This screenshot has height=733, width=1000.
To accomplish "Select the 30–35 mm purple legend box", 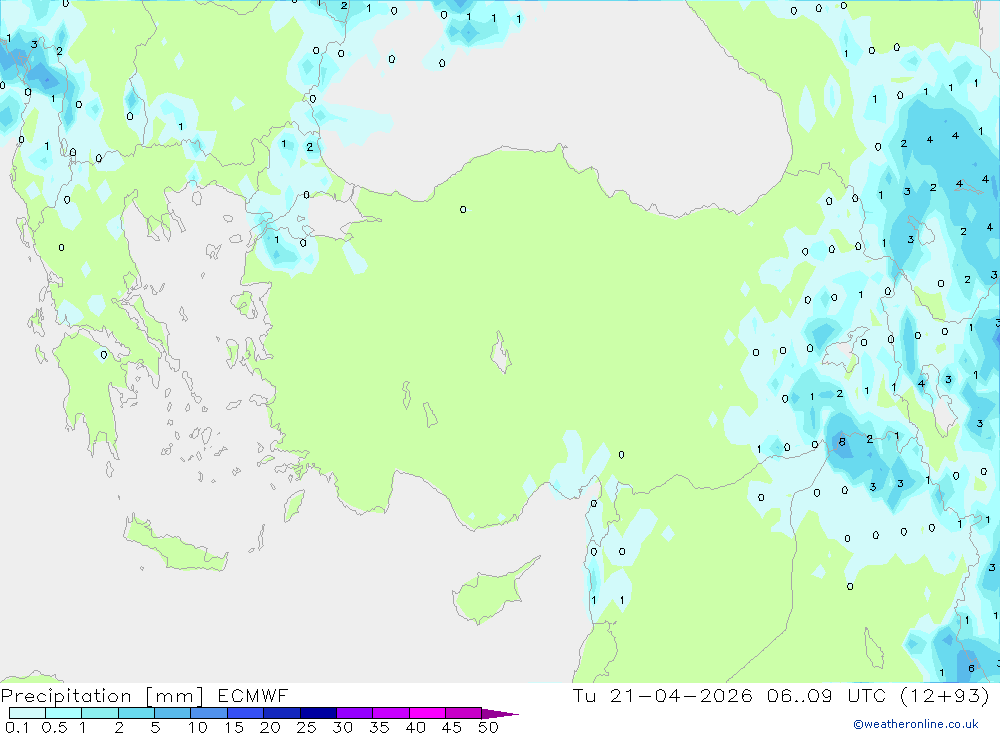I will [354, 713].
